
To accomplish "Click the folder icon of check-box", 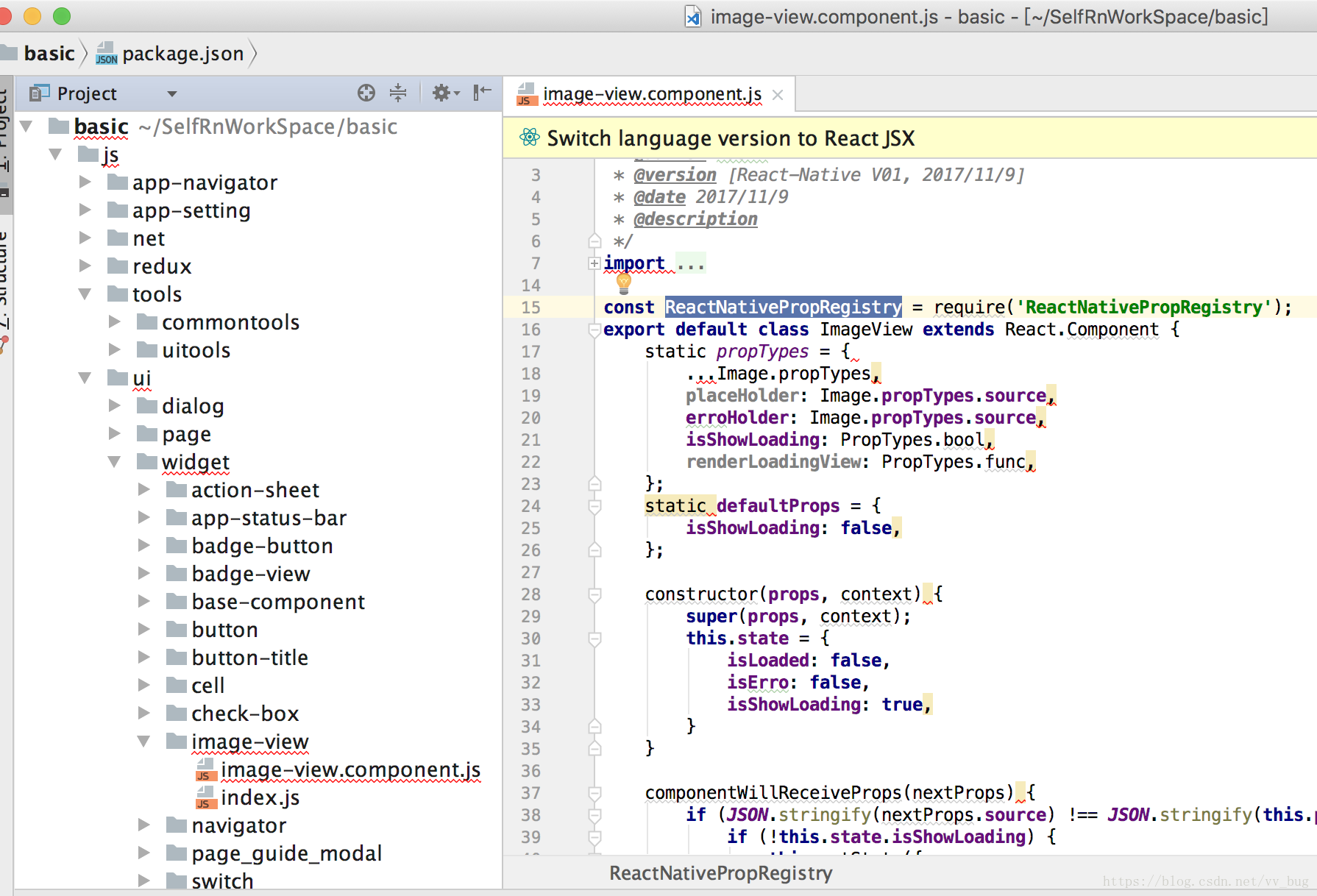I will pyautogui.click(x=177, y=713).
